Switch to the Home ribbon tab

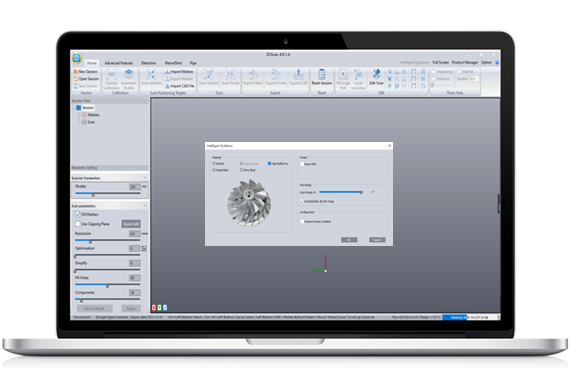[x=92, y=63]
